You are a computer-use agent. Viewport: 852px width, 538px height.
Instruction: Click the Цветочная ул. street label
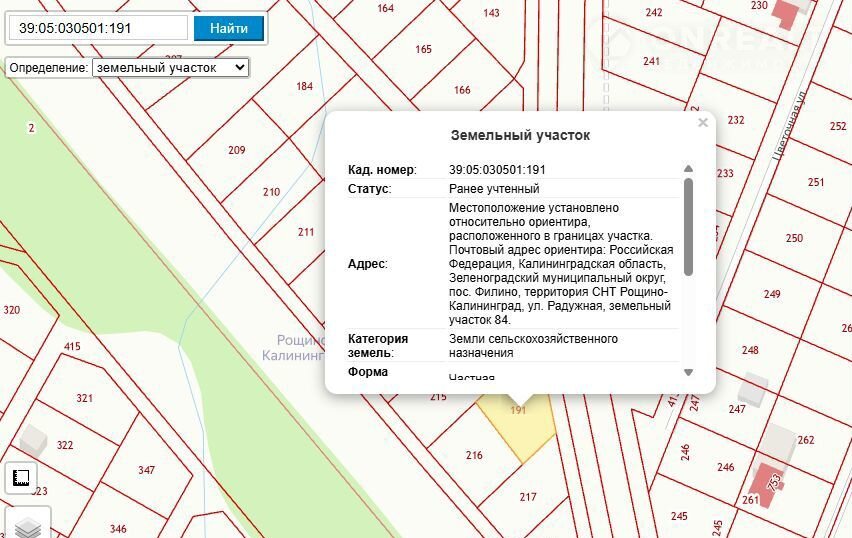click(x=791, y=130)
